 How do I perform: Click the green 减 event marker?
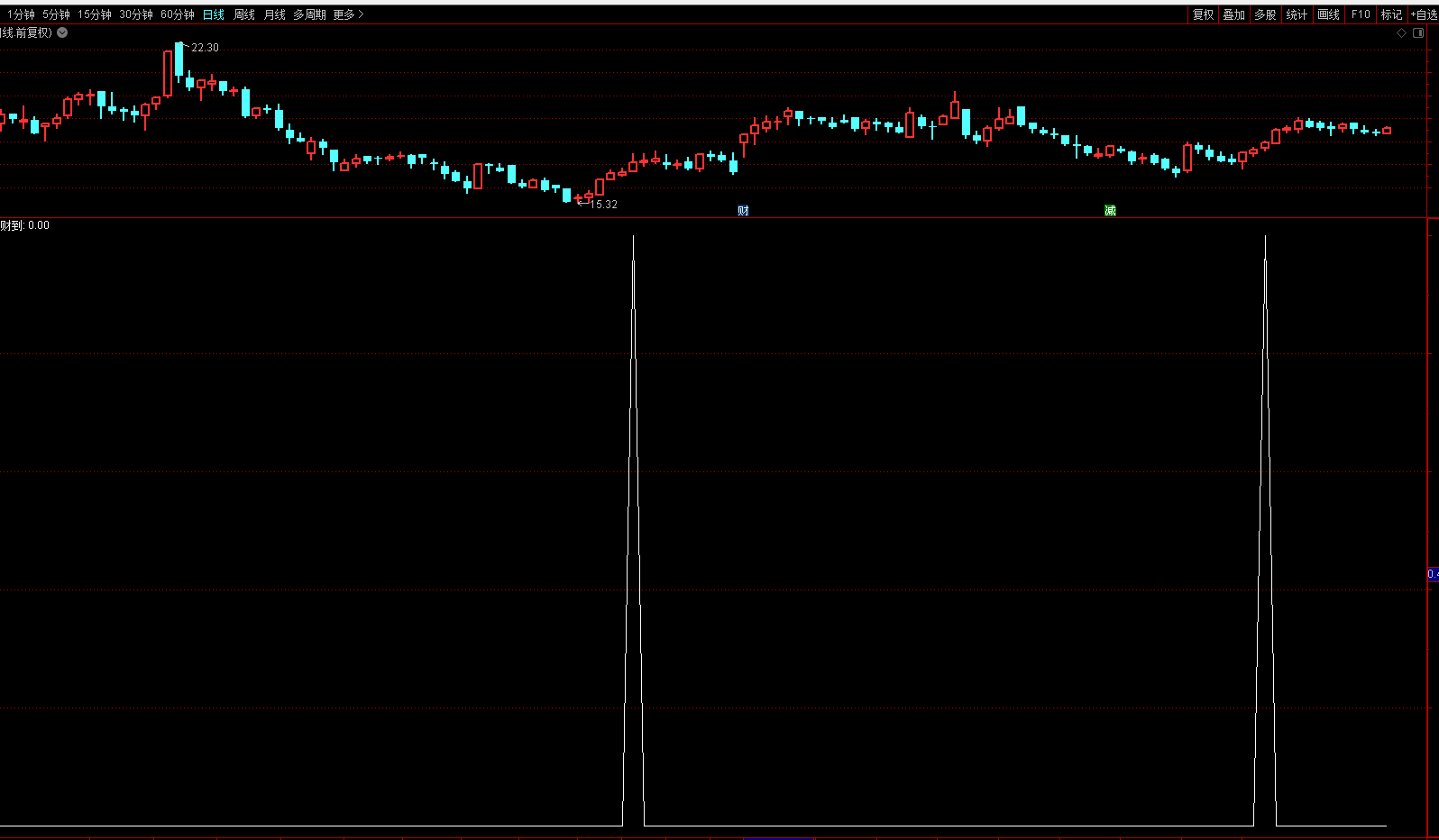click(1110, 210)
